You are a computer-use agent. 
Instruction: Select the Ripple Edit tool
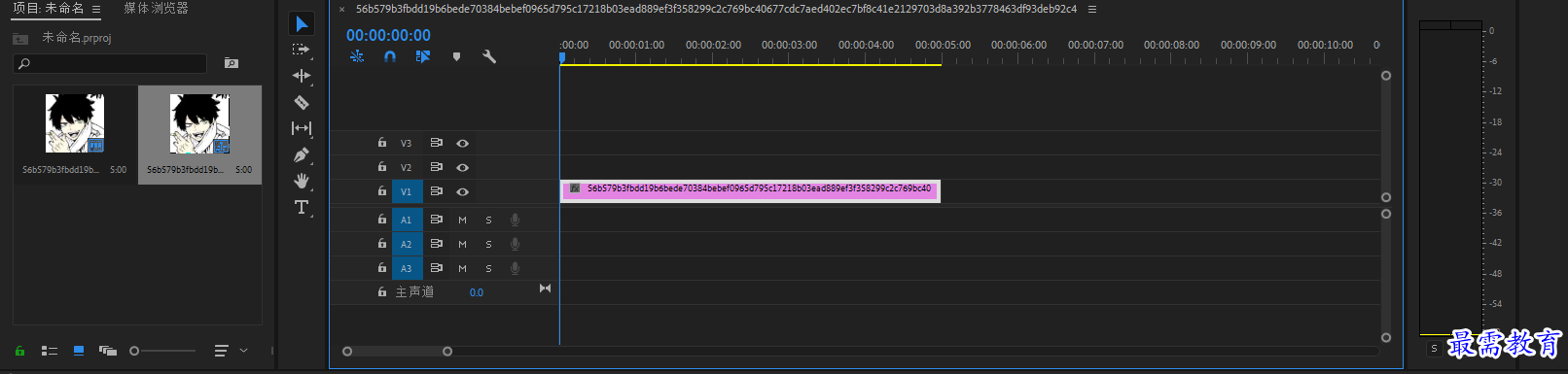302,76
